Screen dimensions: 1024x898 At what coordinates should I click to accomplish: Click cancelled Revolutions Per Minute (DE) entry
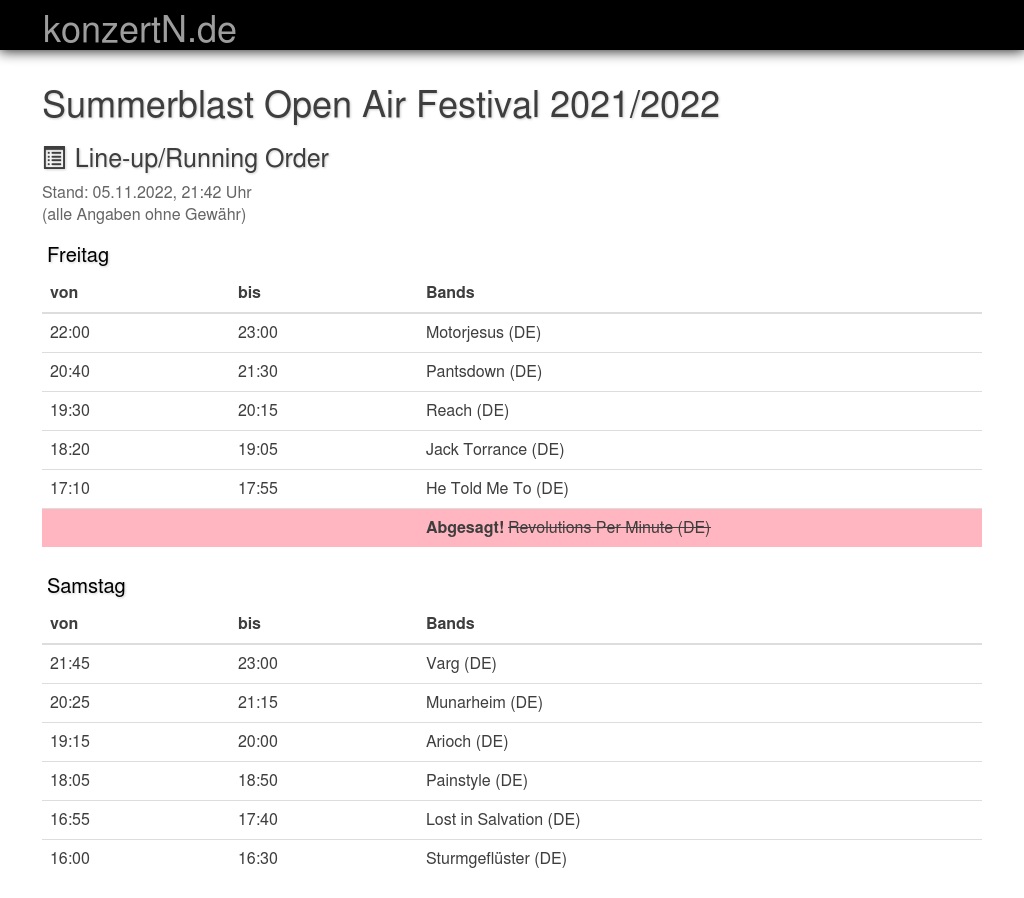pyautogui.click(x=608, y=527)
